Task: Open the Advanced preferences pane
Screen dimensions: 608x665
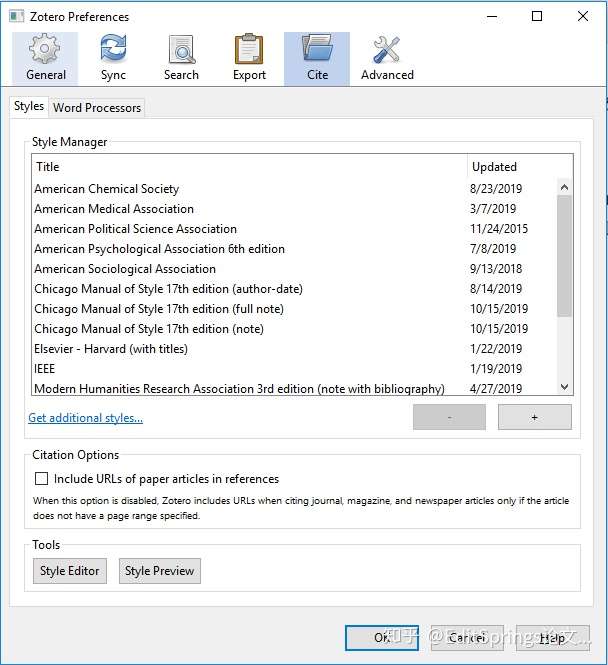Action: [x=387, y=59]
